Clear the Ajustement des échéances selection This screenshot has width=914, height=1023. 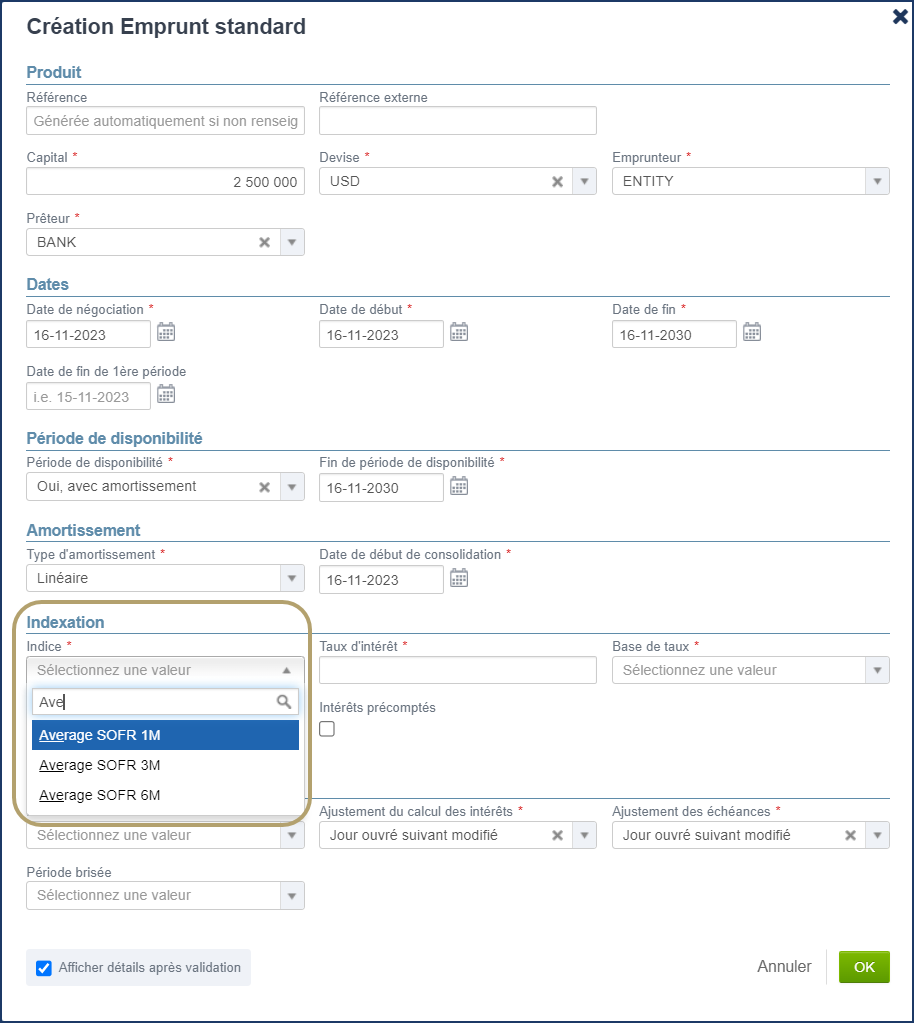point(849,834)
